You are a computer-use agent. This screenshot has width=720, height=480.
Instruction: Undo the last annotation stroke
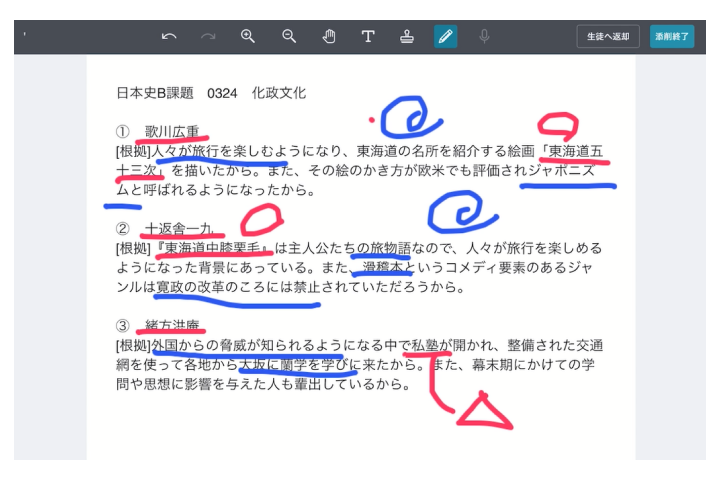point(169,36)
